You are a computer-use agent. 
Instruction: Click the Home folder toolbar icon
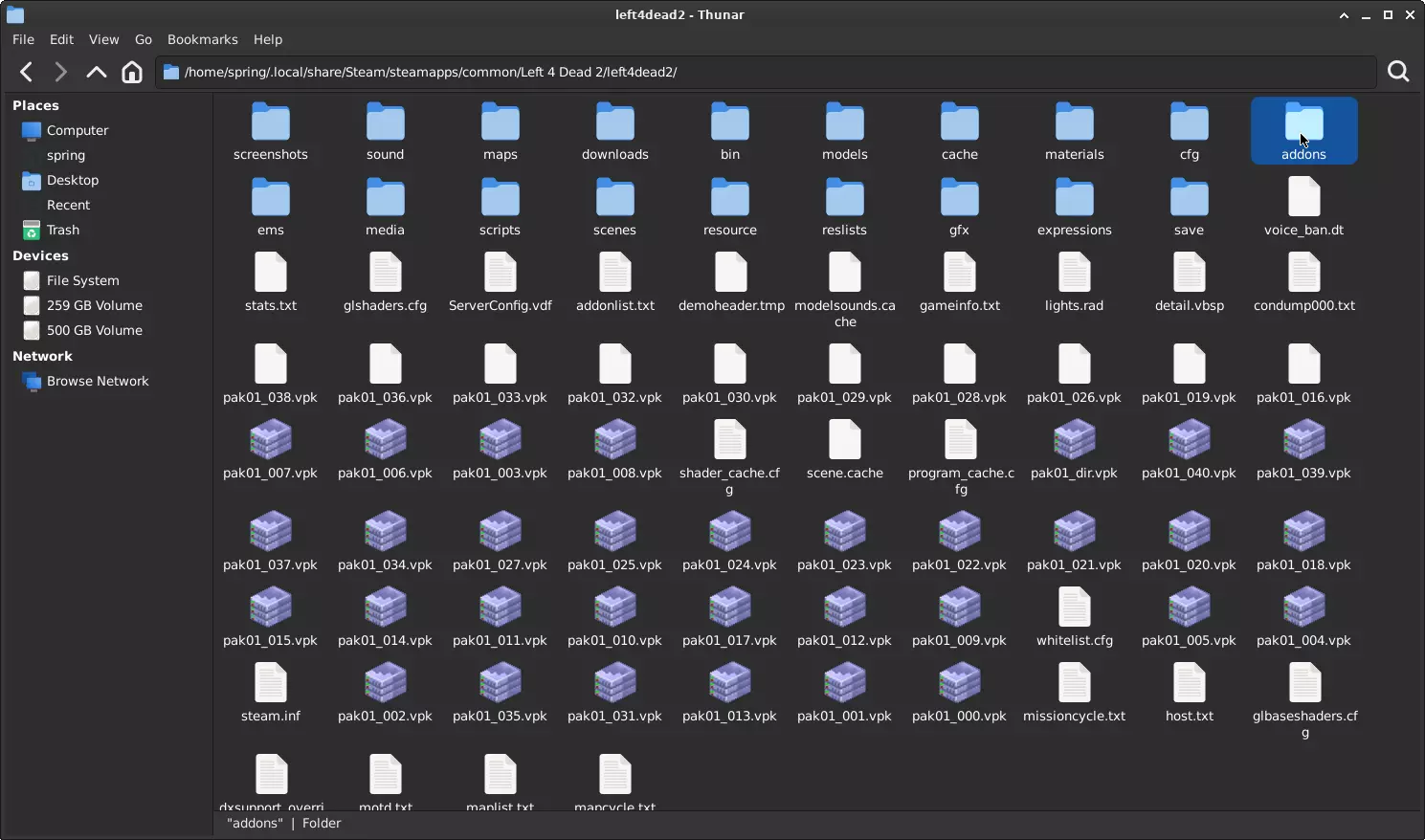pos(132,72)
